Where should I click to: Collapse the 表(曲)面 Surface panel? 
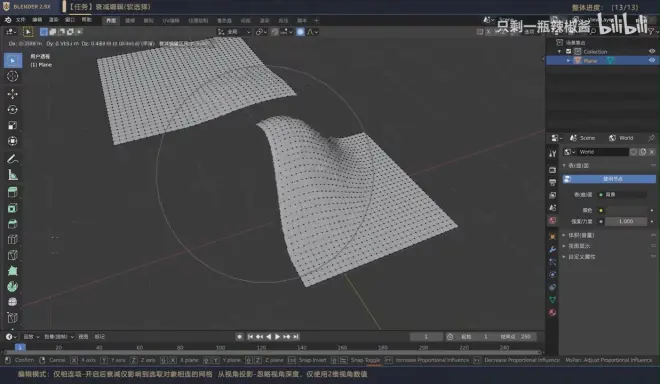(x=564, y=165)
